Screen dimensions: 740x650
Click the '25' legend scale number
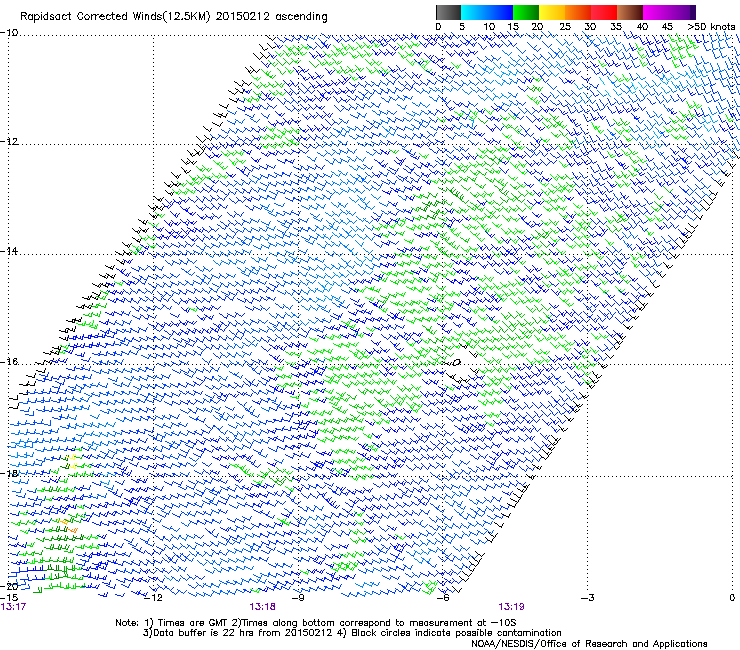coord(565,27)
